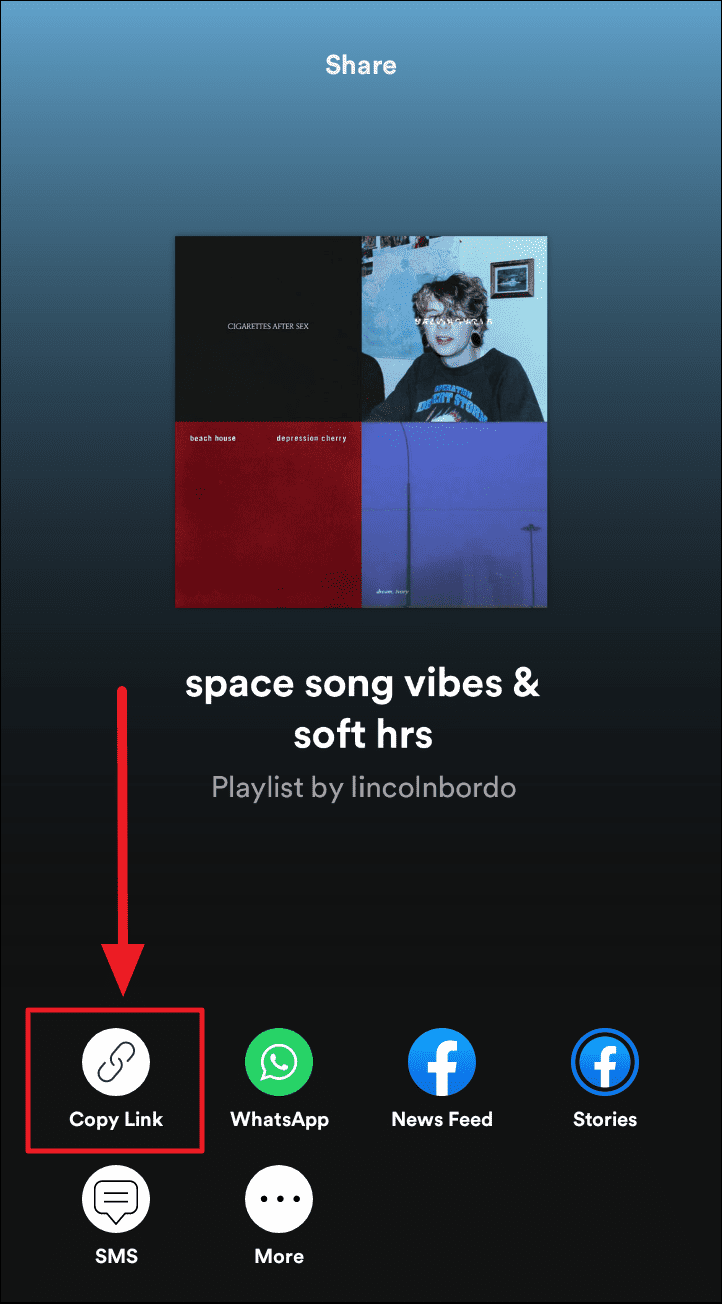Click the SMS text label
Viewport: 722px width, 1304px height.
pos(116,1256)
